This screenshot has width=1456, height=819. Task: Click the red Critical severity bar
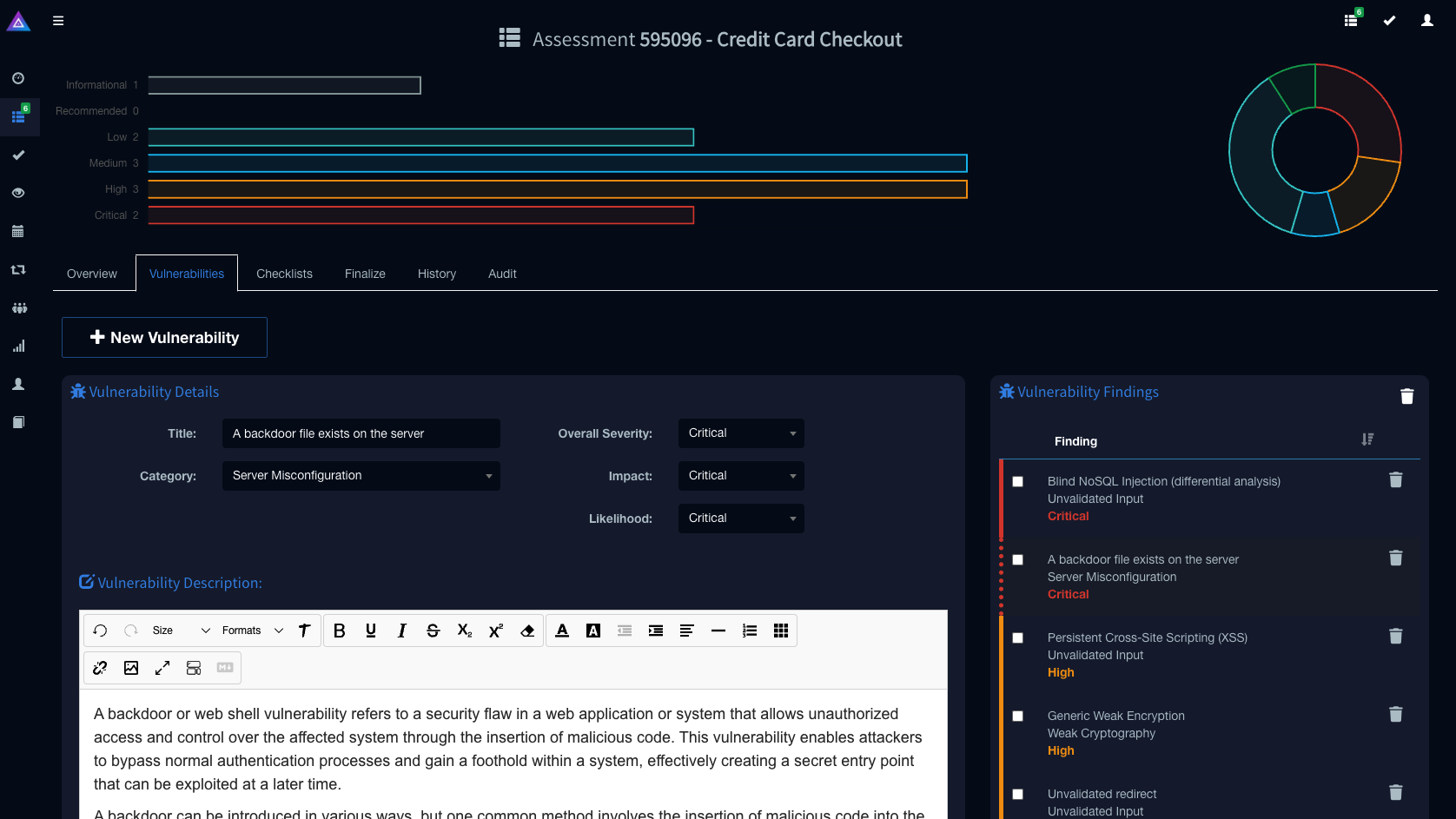pos(420,215)
